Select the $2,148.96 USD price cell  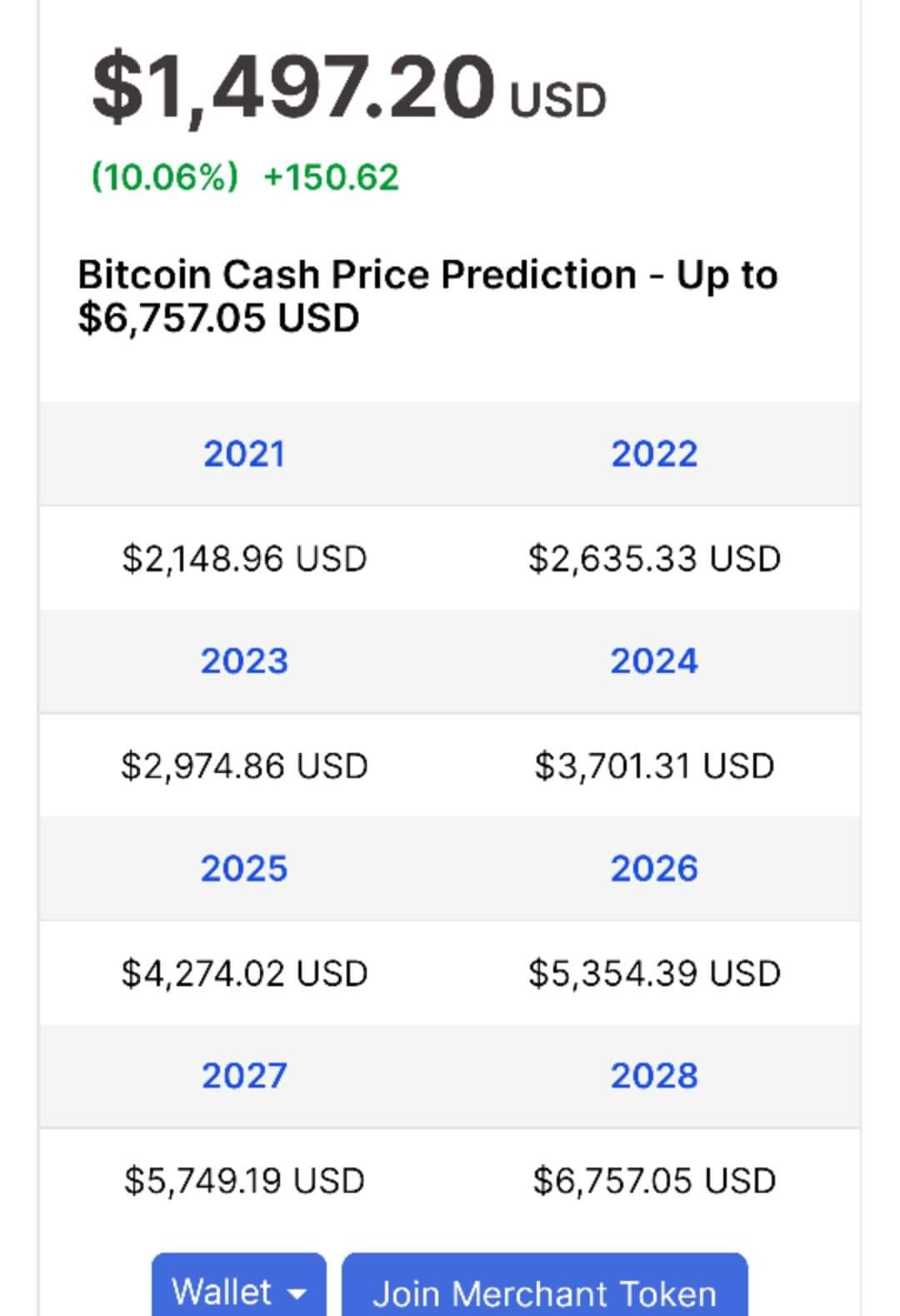tap(244, 558)
